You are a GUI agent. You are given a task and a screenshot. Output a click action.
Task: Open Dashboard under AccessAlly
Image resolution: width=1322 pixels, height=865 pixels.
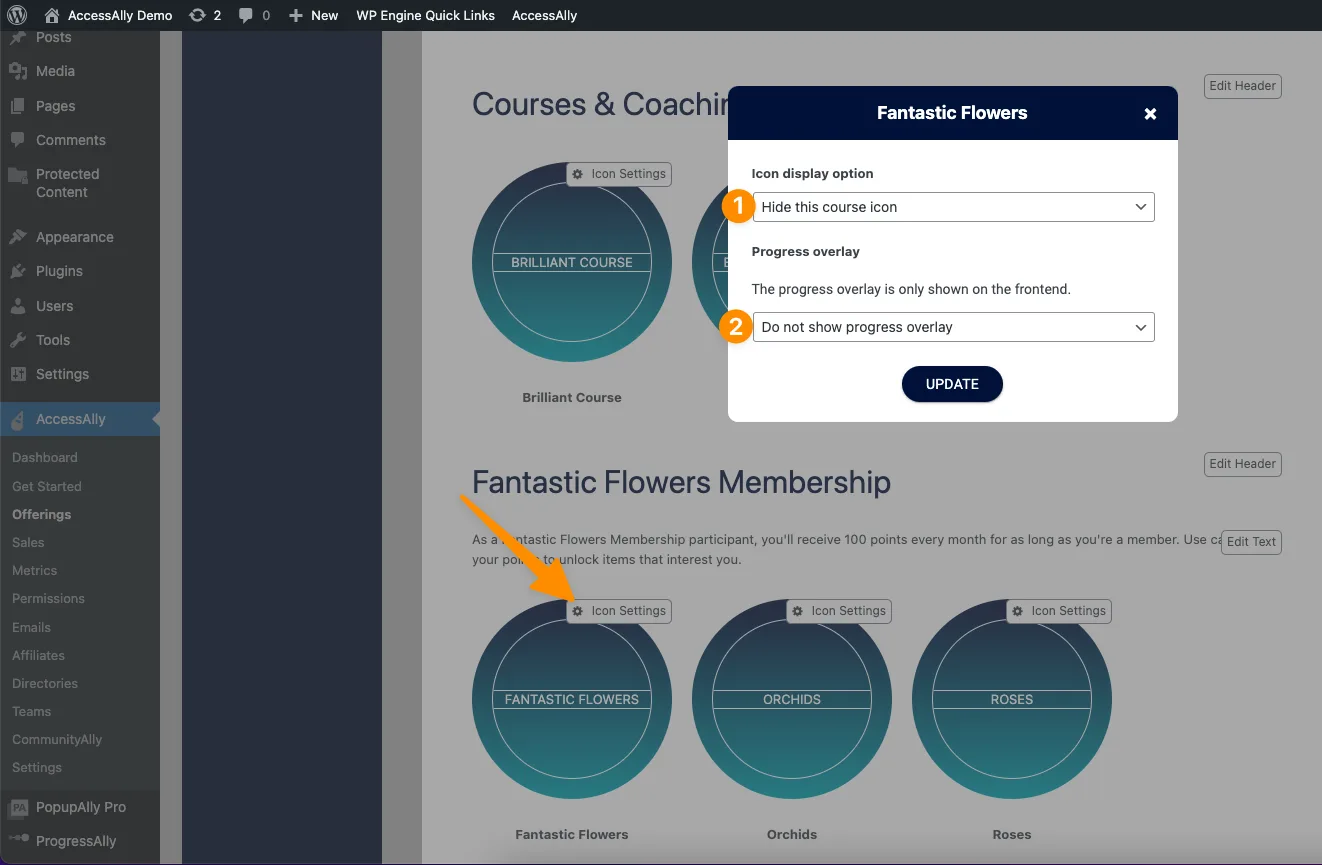45,457
